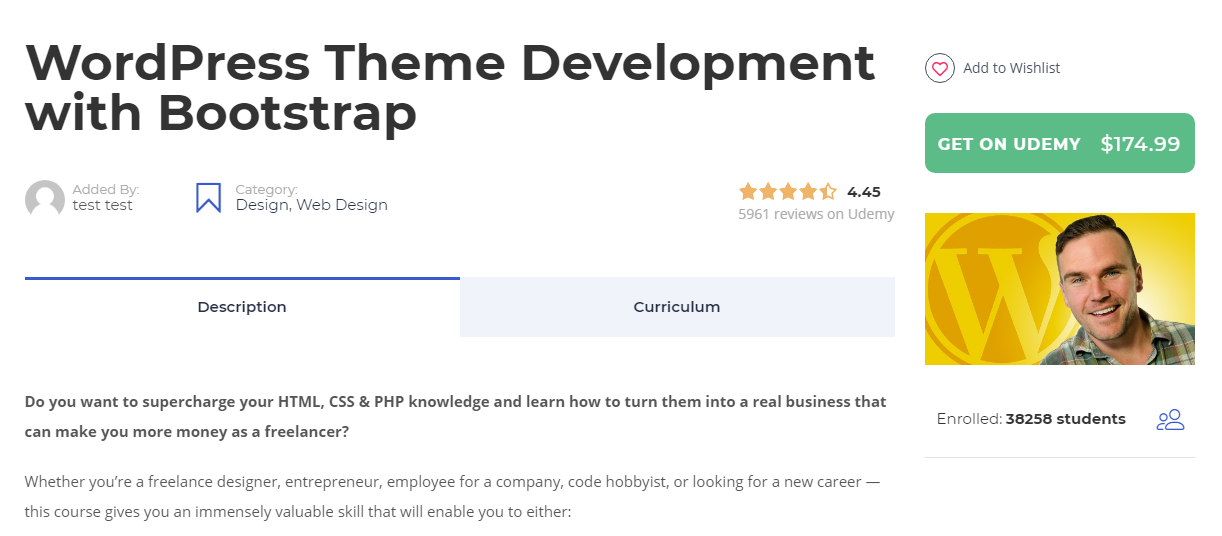The image size is (1222, 536).
Task: Open the Design category link
Action: [262, 205]
